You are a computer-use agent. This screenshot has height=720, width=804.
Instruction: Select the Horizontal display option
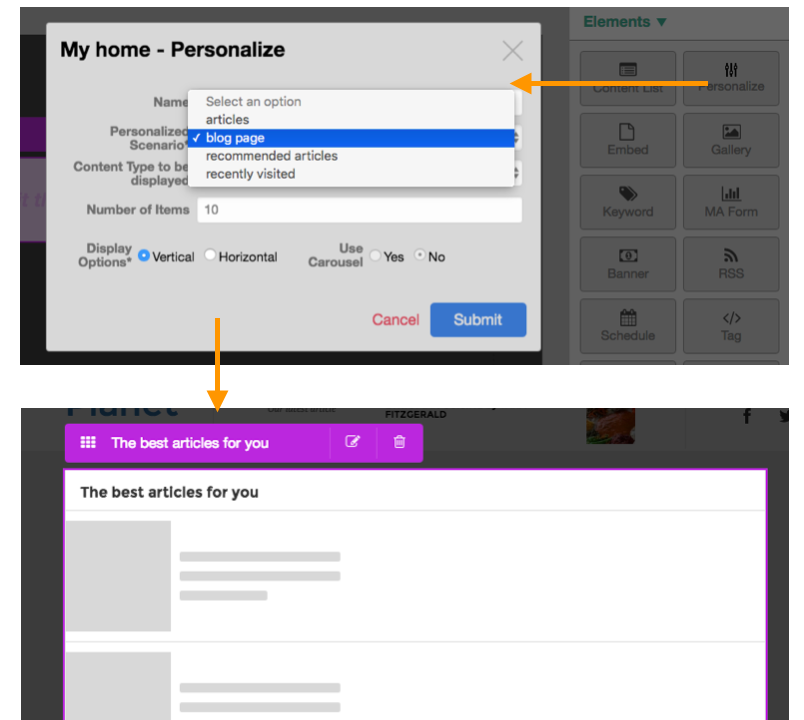pyautogui.click(x=210, y=256)
